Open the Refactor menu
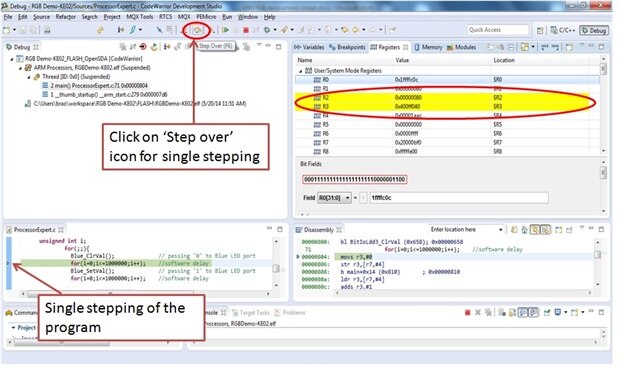 [x=65, y=17]
